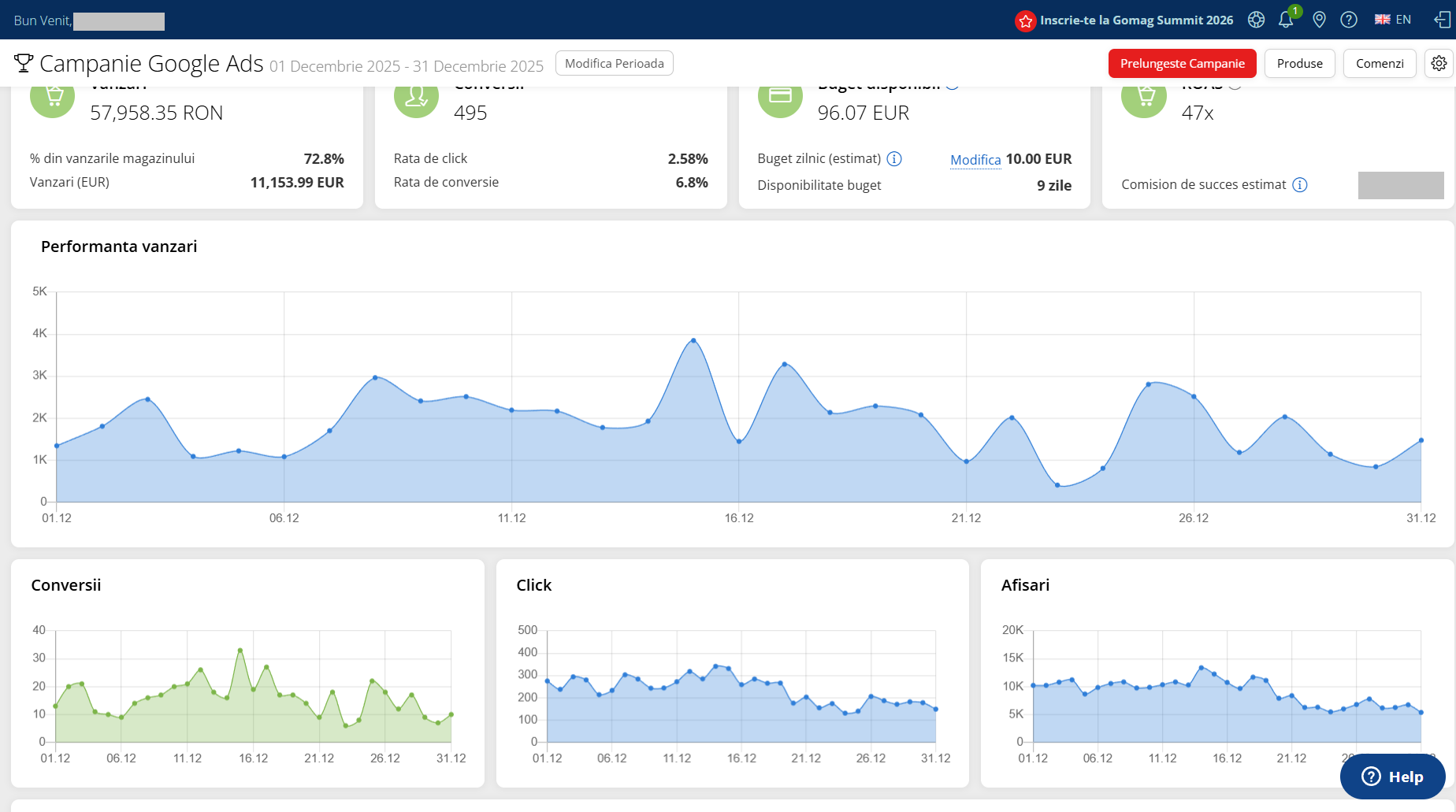Image resolution: width=1456 pixels, height=812 pixels.
Task: Open the notifications bell
Action: (1286, 20)
